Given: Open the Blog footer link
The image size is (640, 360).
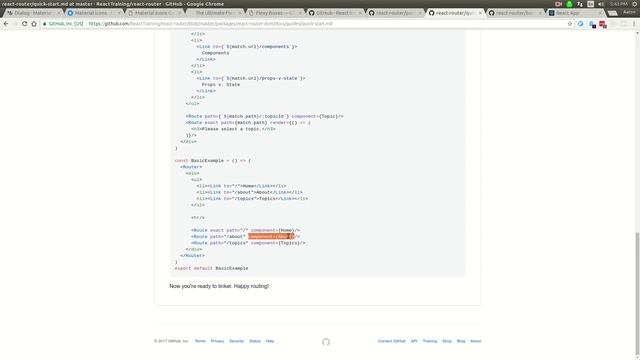Looking at the screenshot, I should (461, 341).
